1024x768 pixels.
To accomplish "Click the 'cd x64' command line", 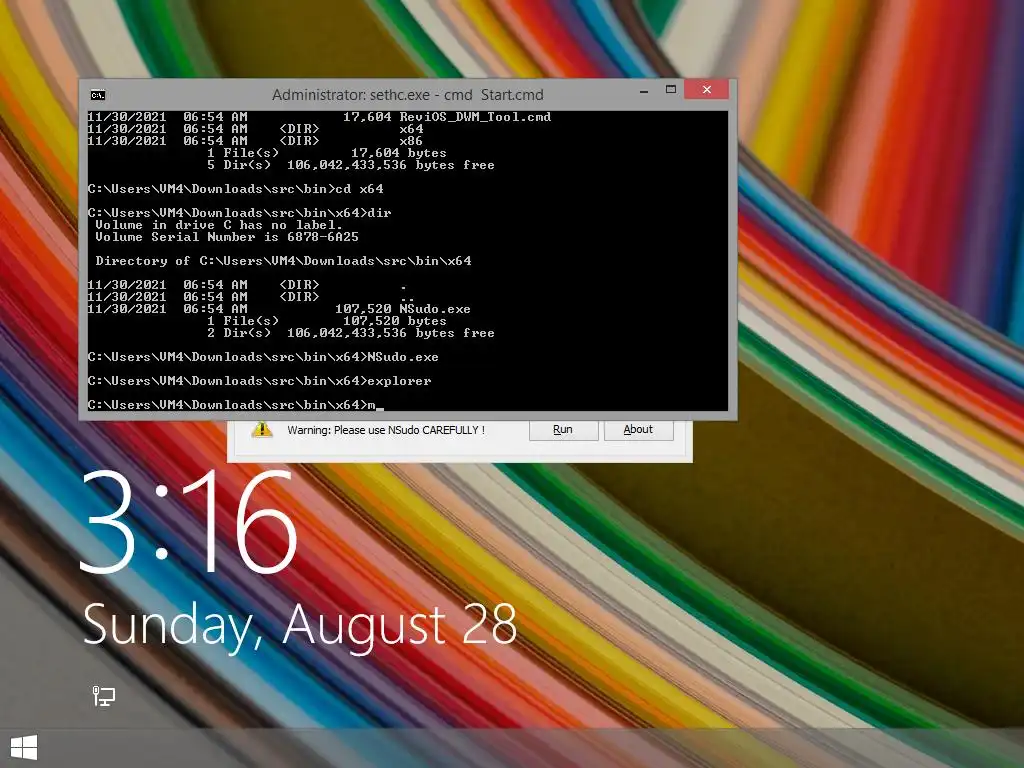I will click(x=236, y=189).
